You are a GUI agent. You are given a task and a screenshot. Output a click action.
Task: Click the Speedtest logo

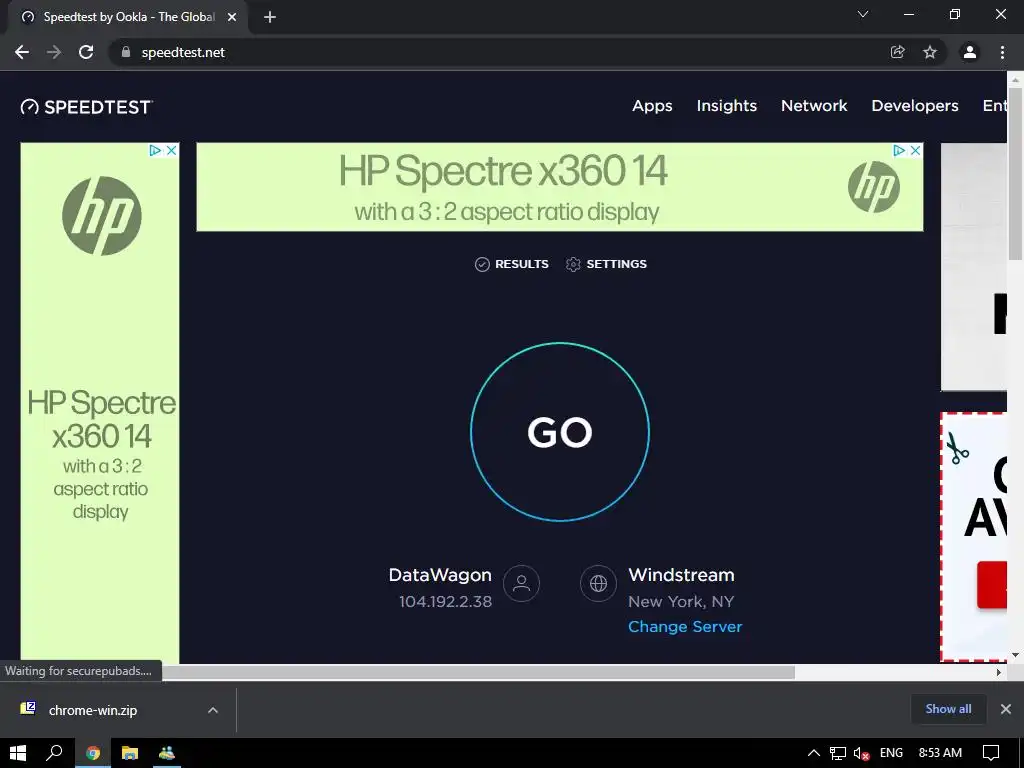click(x=86, y=107)
